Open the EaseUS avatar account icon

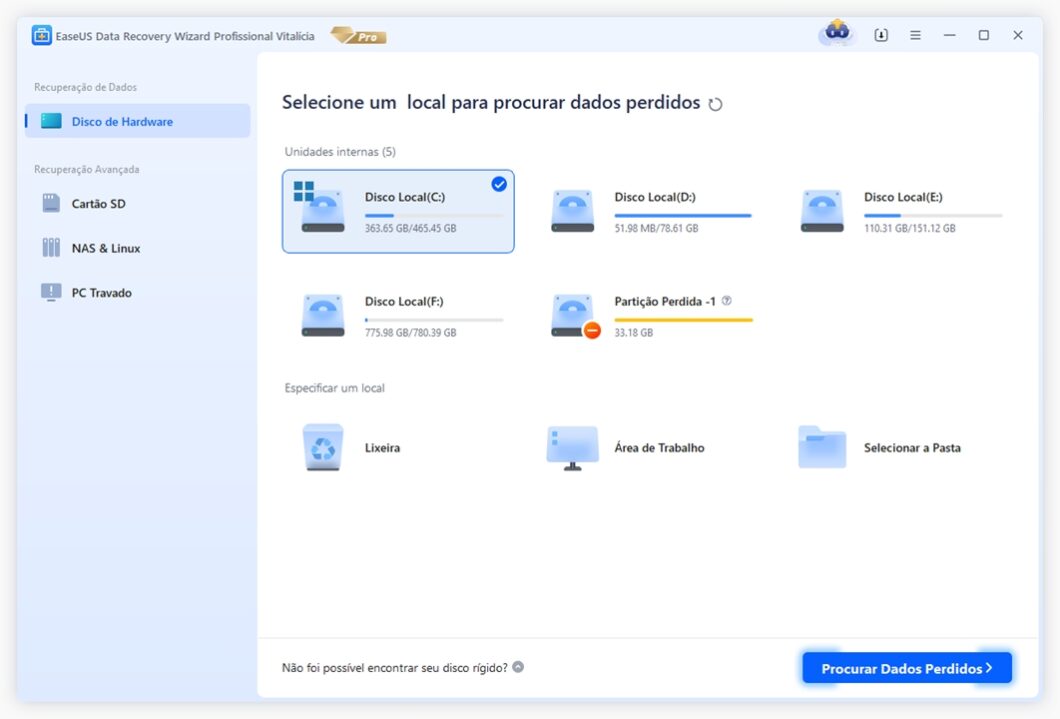836,34
